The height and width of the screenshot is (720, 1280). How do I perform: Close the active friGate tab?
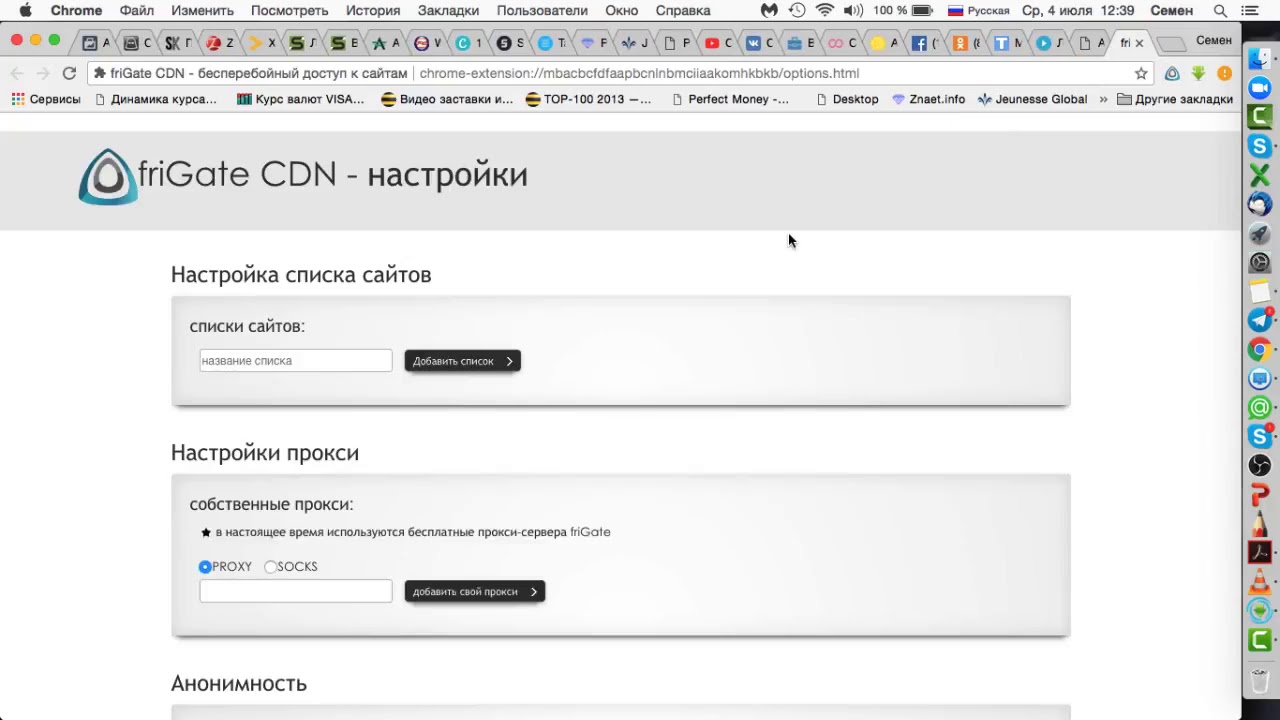[1139, 43]
